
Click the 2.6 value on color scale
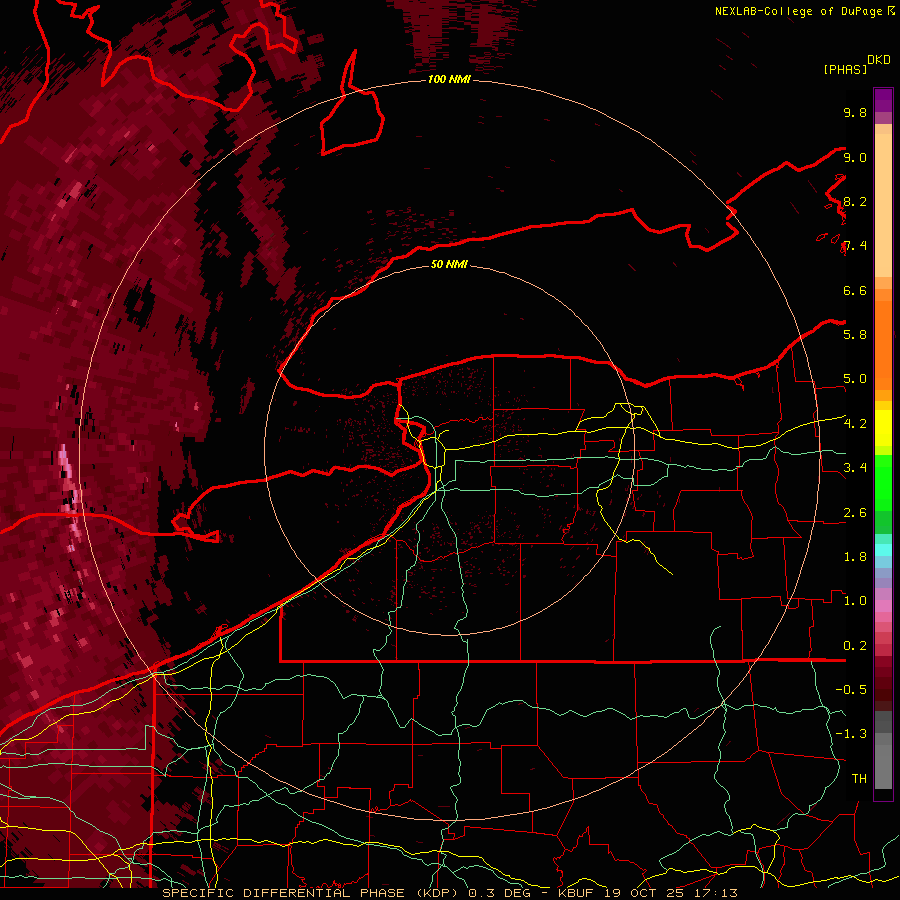tap(855, 513)
